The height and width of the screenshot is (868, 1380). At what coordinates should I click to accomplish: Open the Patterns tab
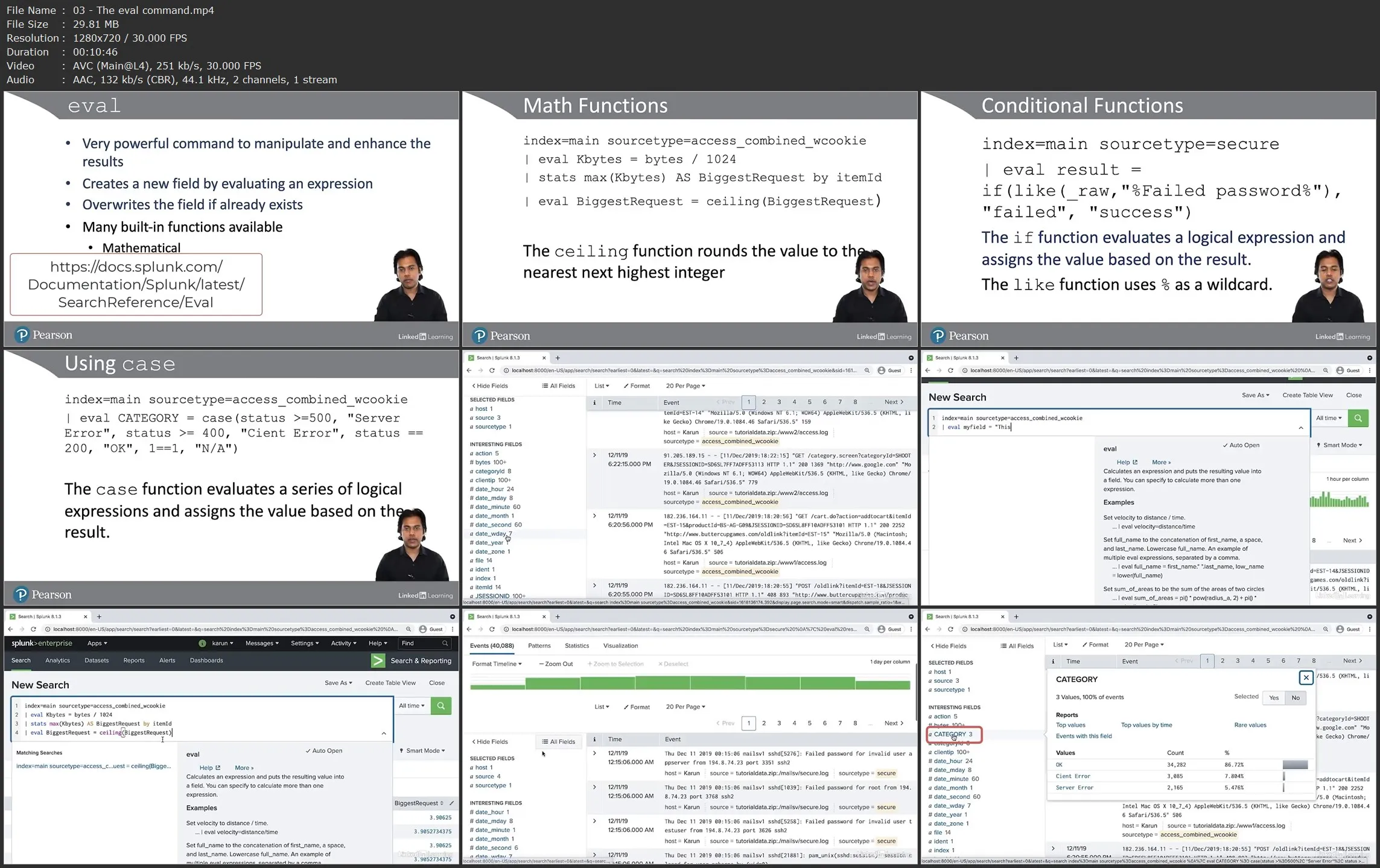pyautogui.click(x=539, y=646)
